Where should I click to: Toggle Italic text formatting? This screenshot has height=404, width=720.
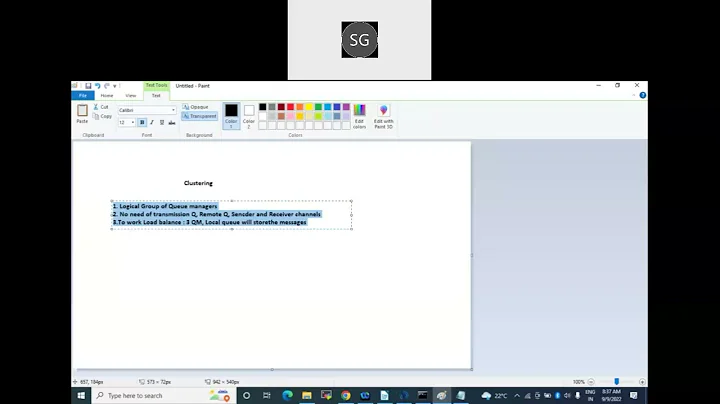[152, 123]
